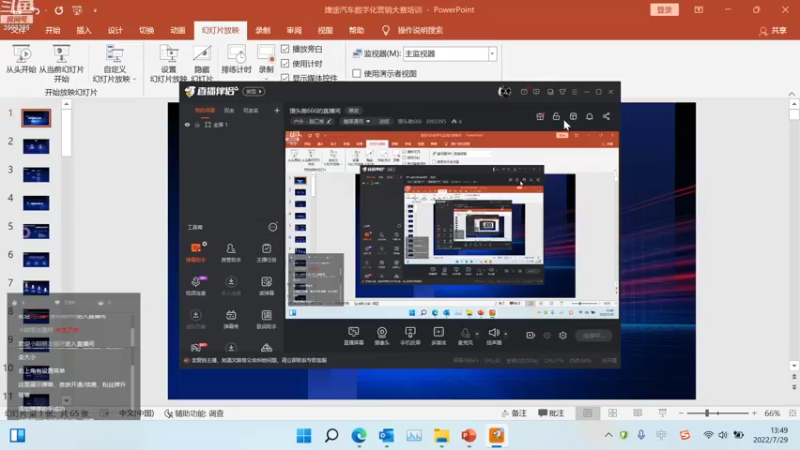Open the 视图 ribbon tab
The image size is (800, 450).
coord(325,30)
